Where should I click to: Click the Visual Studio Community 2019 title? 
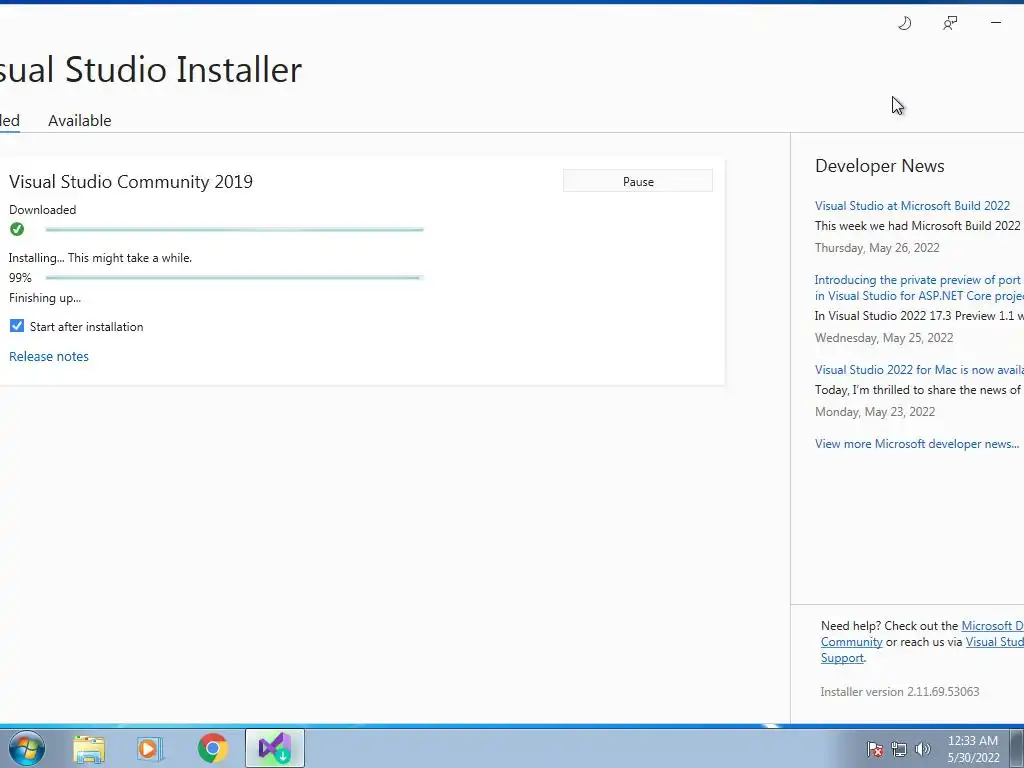coord(131,182)
